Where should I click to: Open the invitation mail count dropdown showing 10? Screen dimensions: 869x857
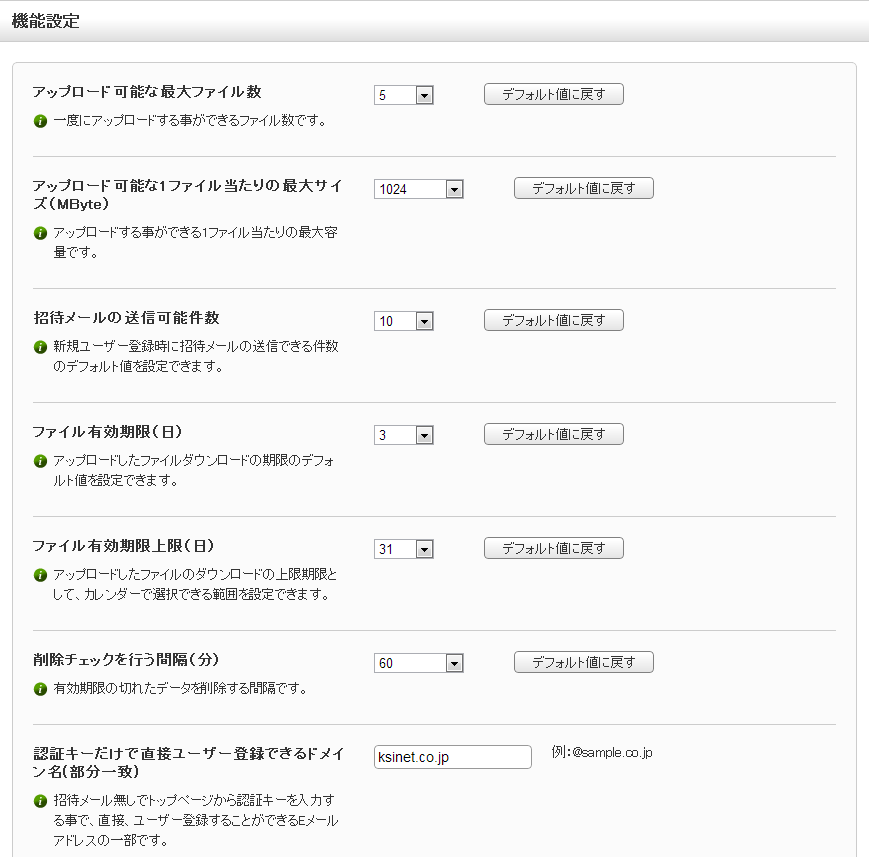coord(403,321)
